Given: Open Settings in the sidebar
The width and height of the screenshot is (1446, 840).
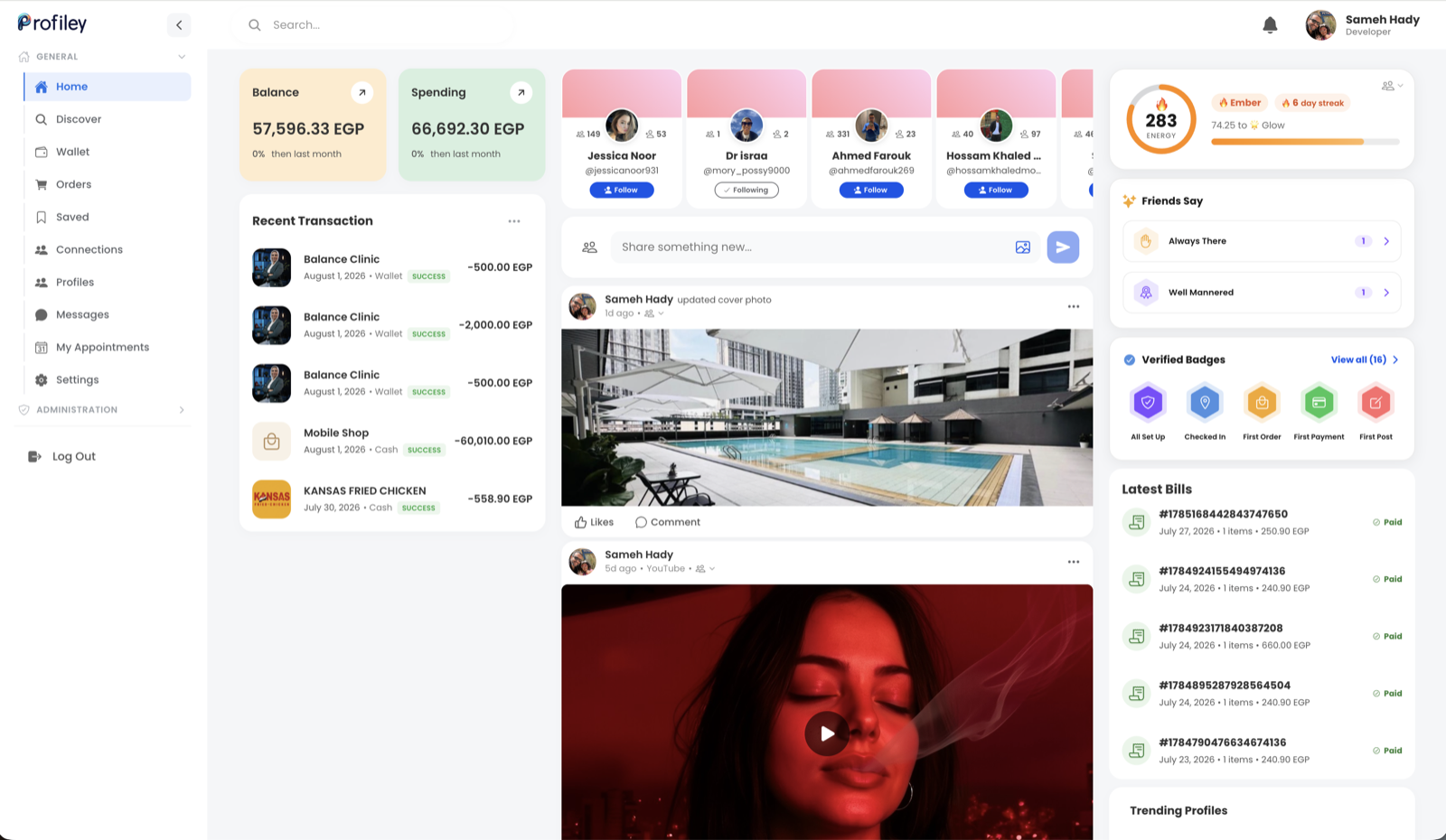Looking at the screenshot, I should coord(107,379).
